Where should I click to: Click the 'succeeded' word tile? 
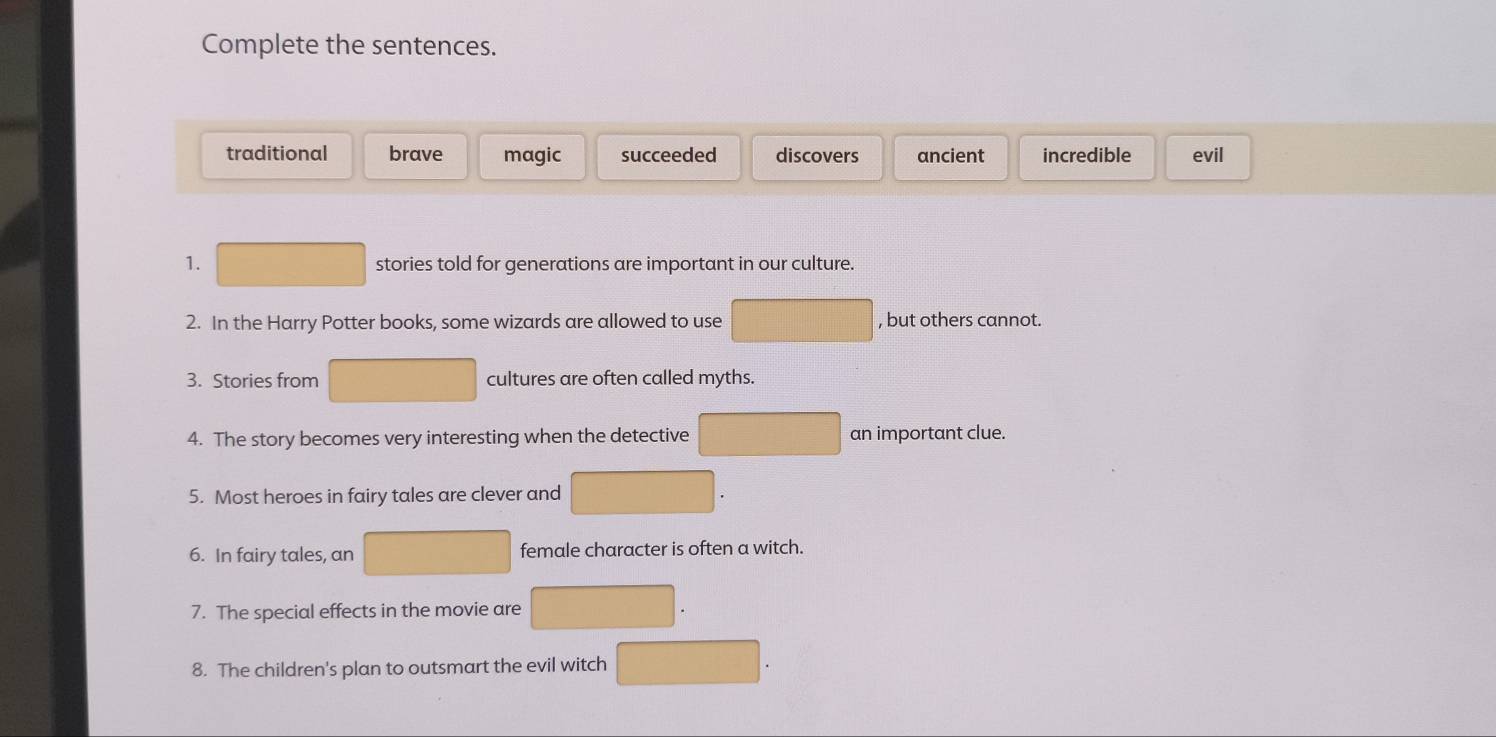point(668,157)
